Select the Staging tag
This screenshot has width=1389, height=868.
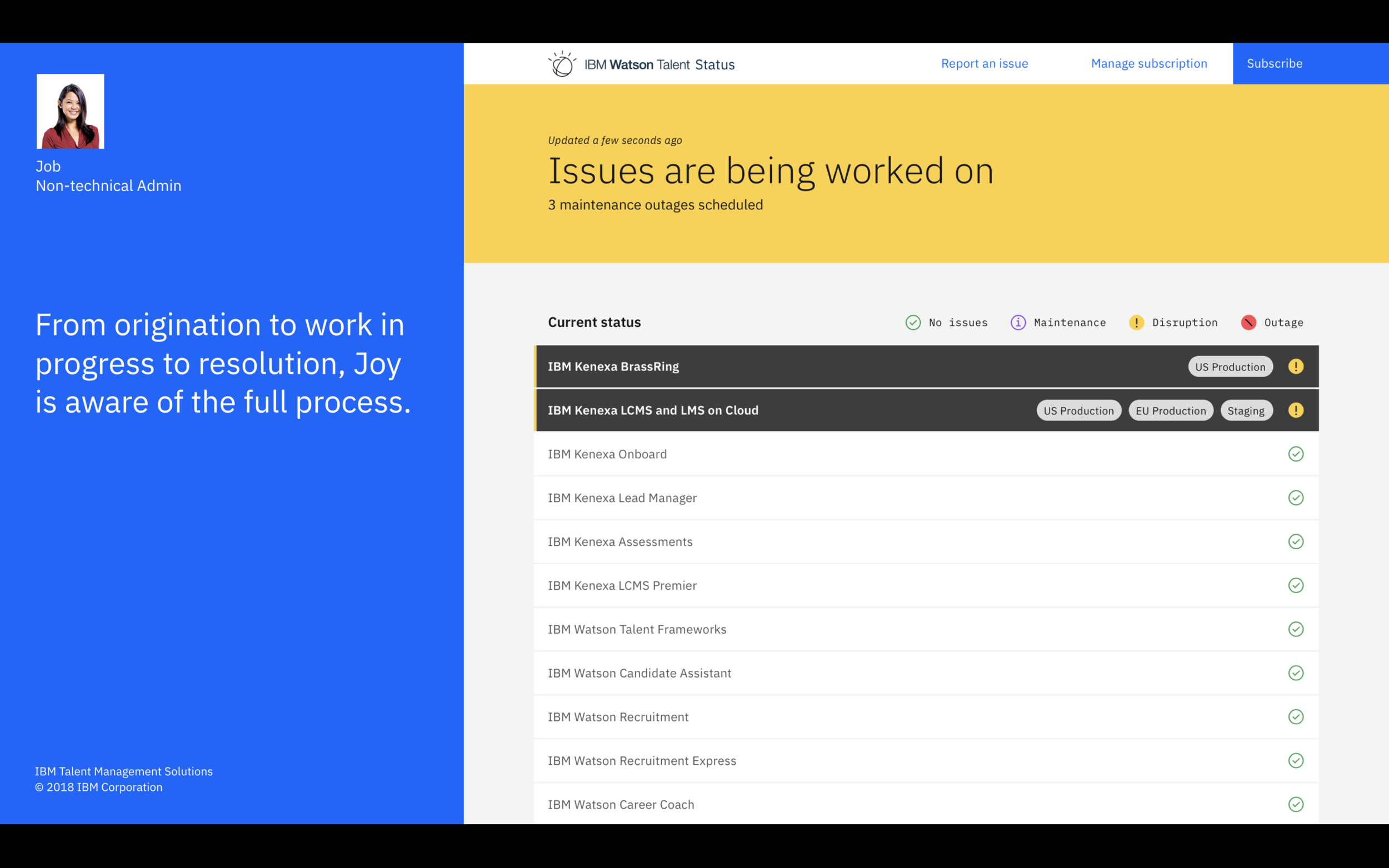tap(1247, 410)
